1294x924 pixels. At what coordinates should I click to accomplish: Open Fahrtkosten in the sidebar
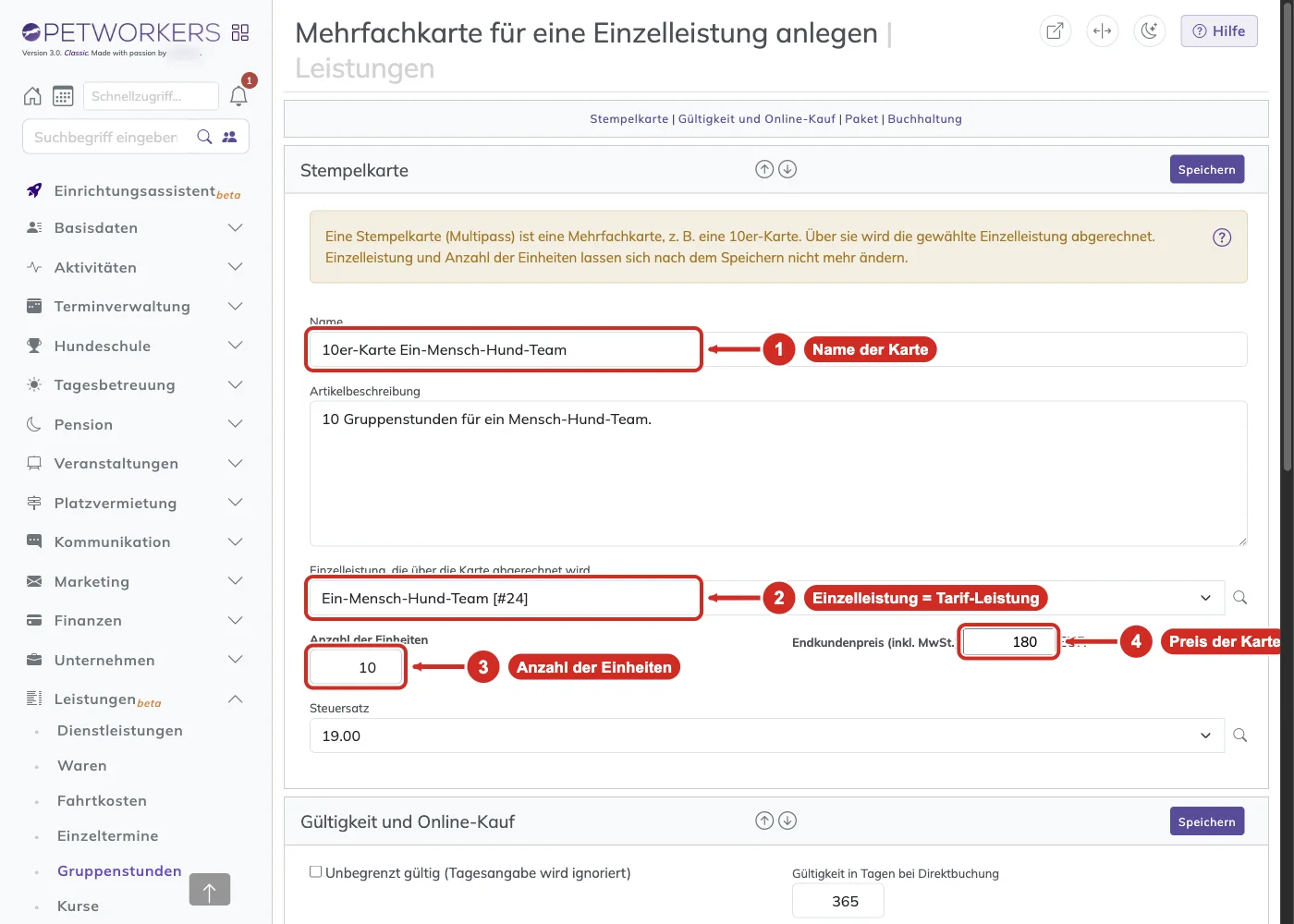pyautogui.click(x=102, y=800)
